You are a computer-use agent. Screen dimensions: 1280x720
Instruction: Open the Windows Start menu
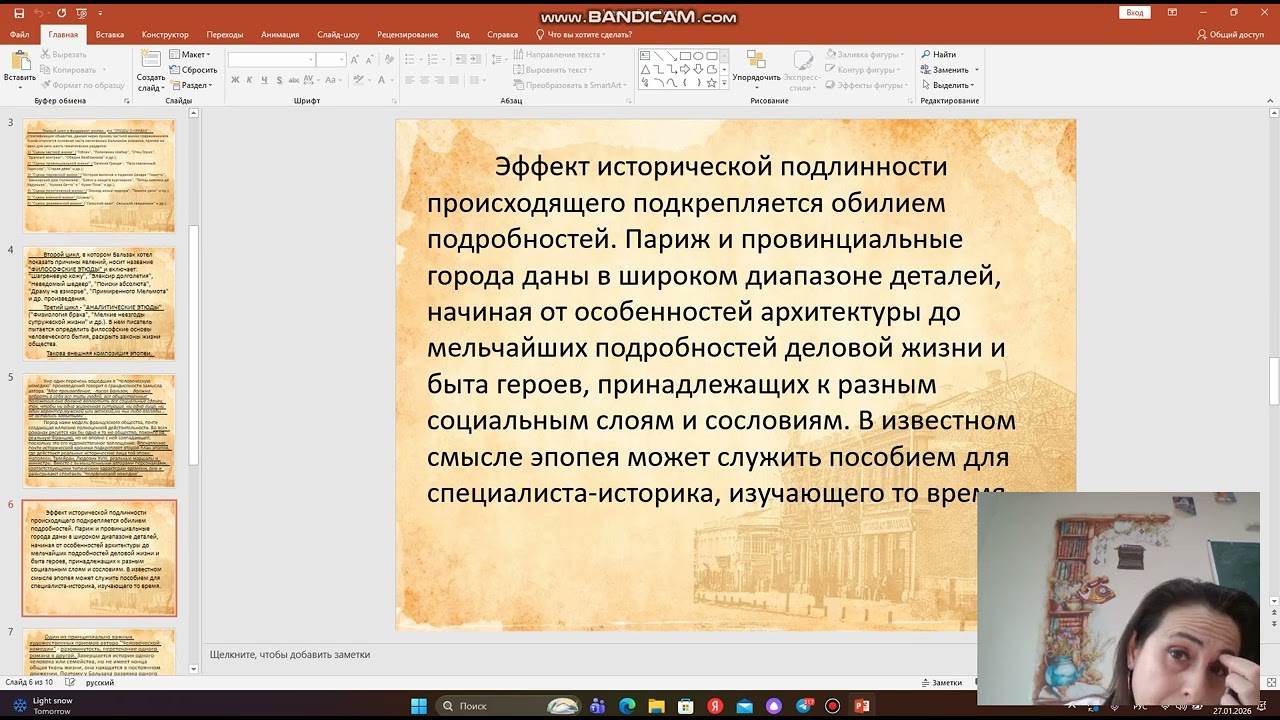(419, 706)
